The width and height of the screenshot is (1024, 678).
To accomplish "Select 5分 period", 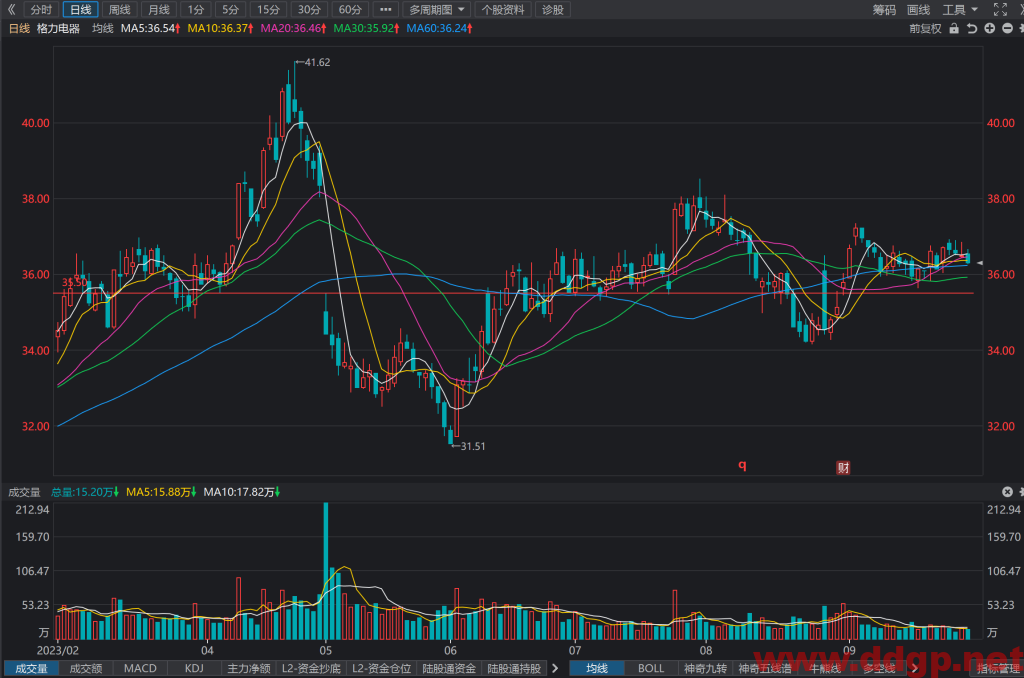I will click(x=231, y=10).
